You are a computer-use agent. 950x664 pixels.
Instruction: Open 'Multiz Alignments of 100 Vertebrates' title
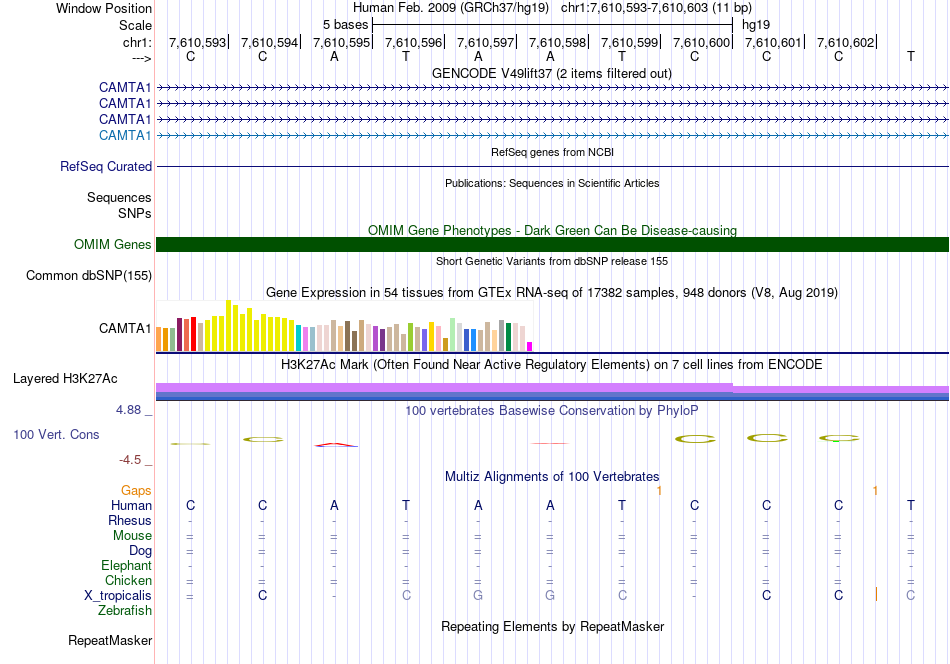(x=552, y=476)
